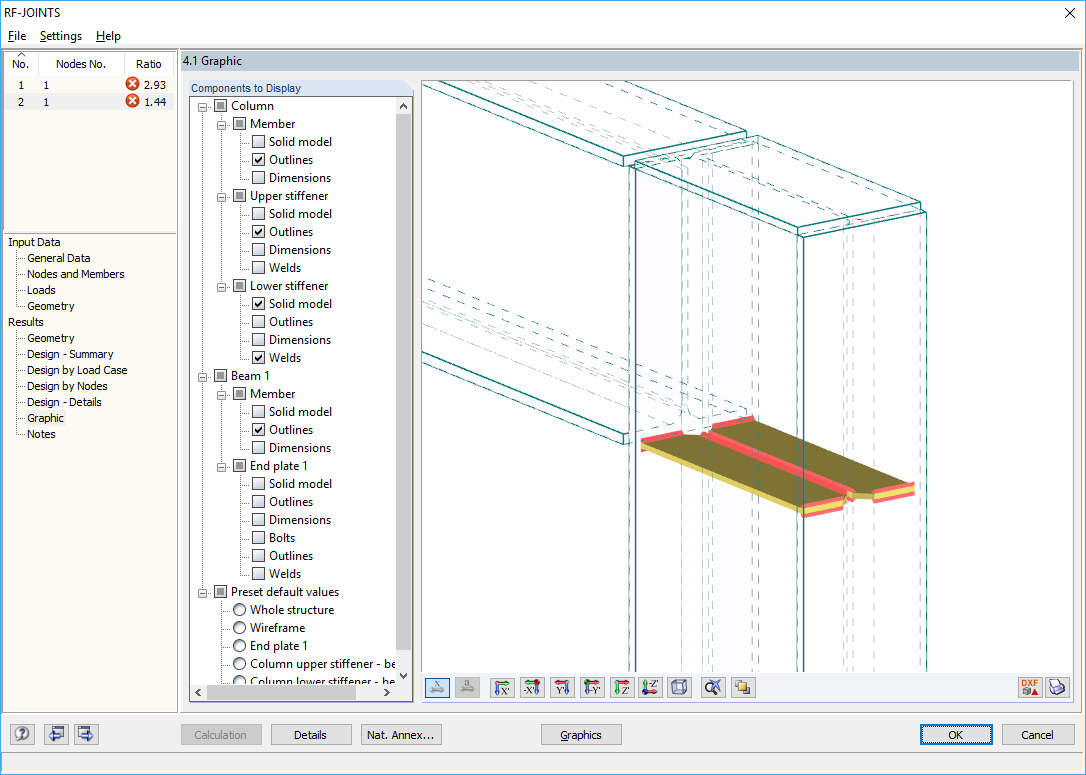
Task: Switch to isometric cube view
Action: click(679, 688)
